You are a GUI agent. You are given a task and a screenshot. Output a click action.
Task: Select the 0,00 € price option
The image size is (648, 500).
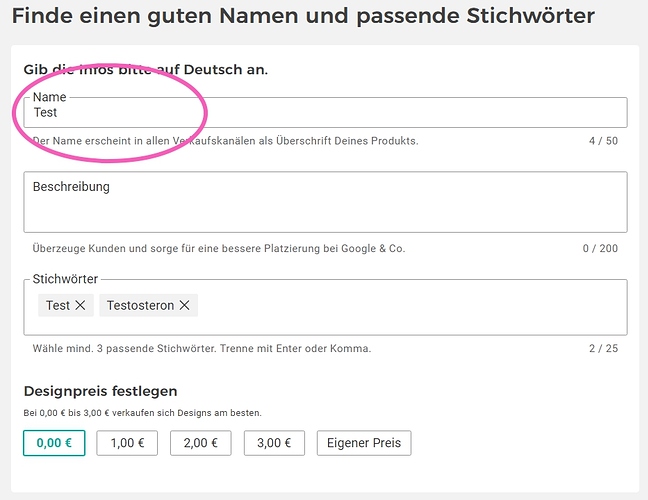coord(54,443)
